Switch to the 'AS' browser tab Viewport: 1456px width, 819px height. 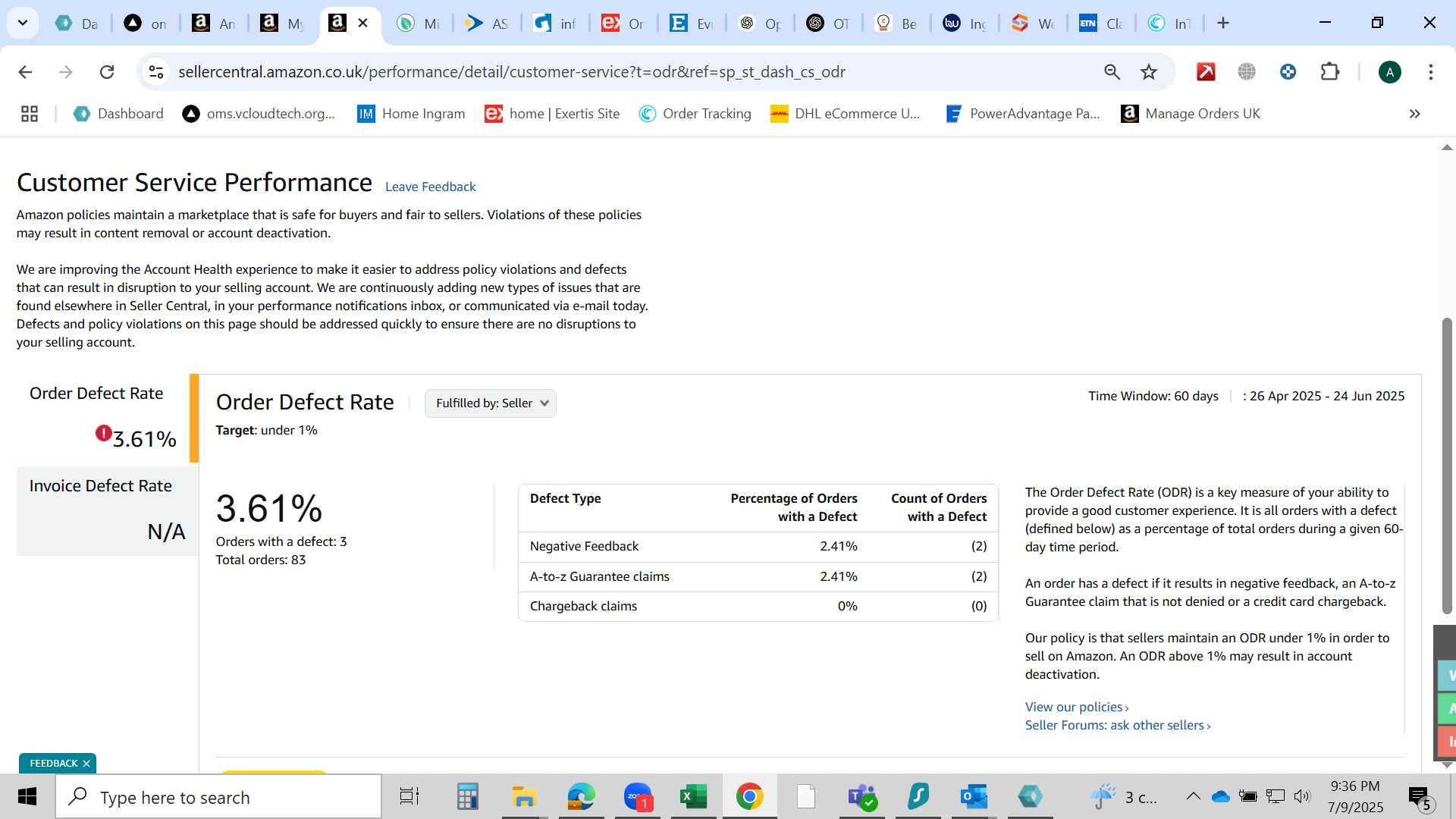[x=486, y=24]
